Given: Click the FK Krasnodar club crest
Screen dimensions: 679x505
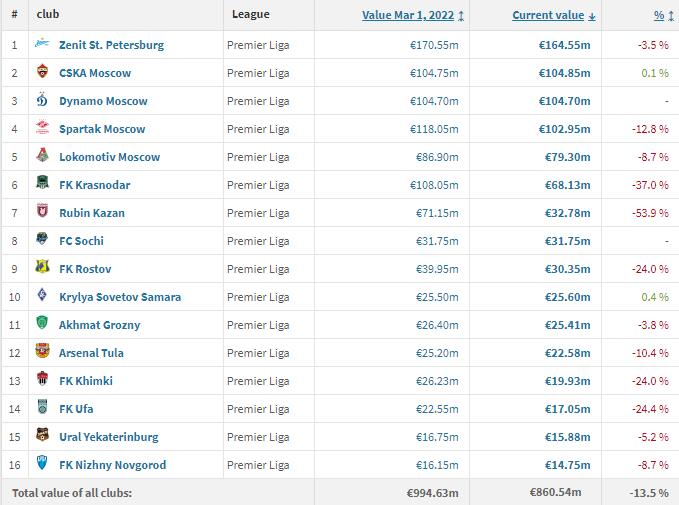Looking at the screenshot, I should [x=42, y=185].
